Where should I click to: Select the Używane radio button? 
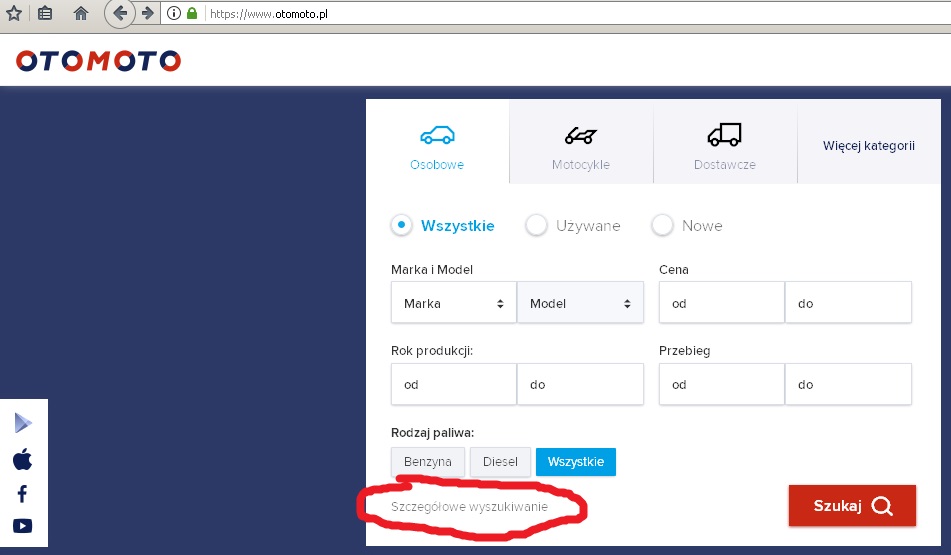[x=536, y=225]
